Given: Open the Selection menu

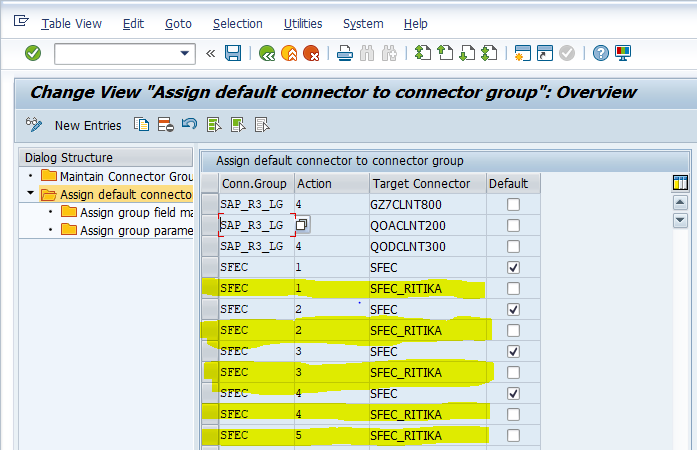Looking at the screenshot, I should (238, 24).
